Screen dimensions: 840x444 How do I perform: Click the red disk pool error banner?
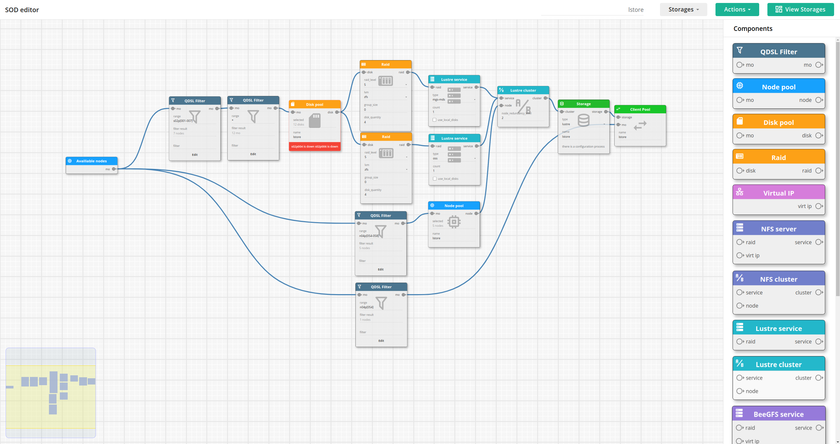(315, 146)
